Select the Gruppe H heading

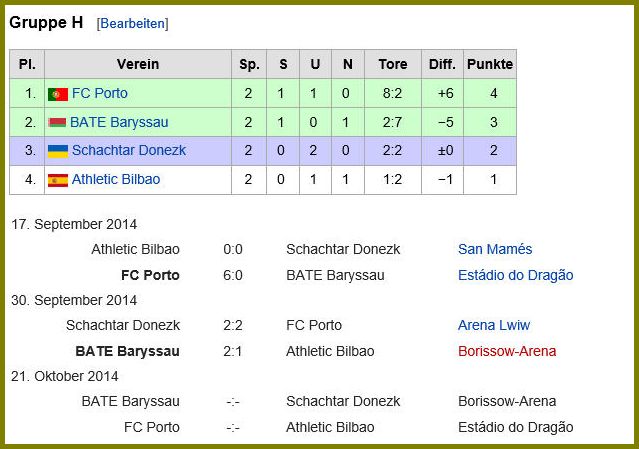click(x=46, y=22)
